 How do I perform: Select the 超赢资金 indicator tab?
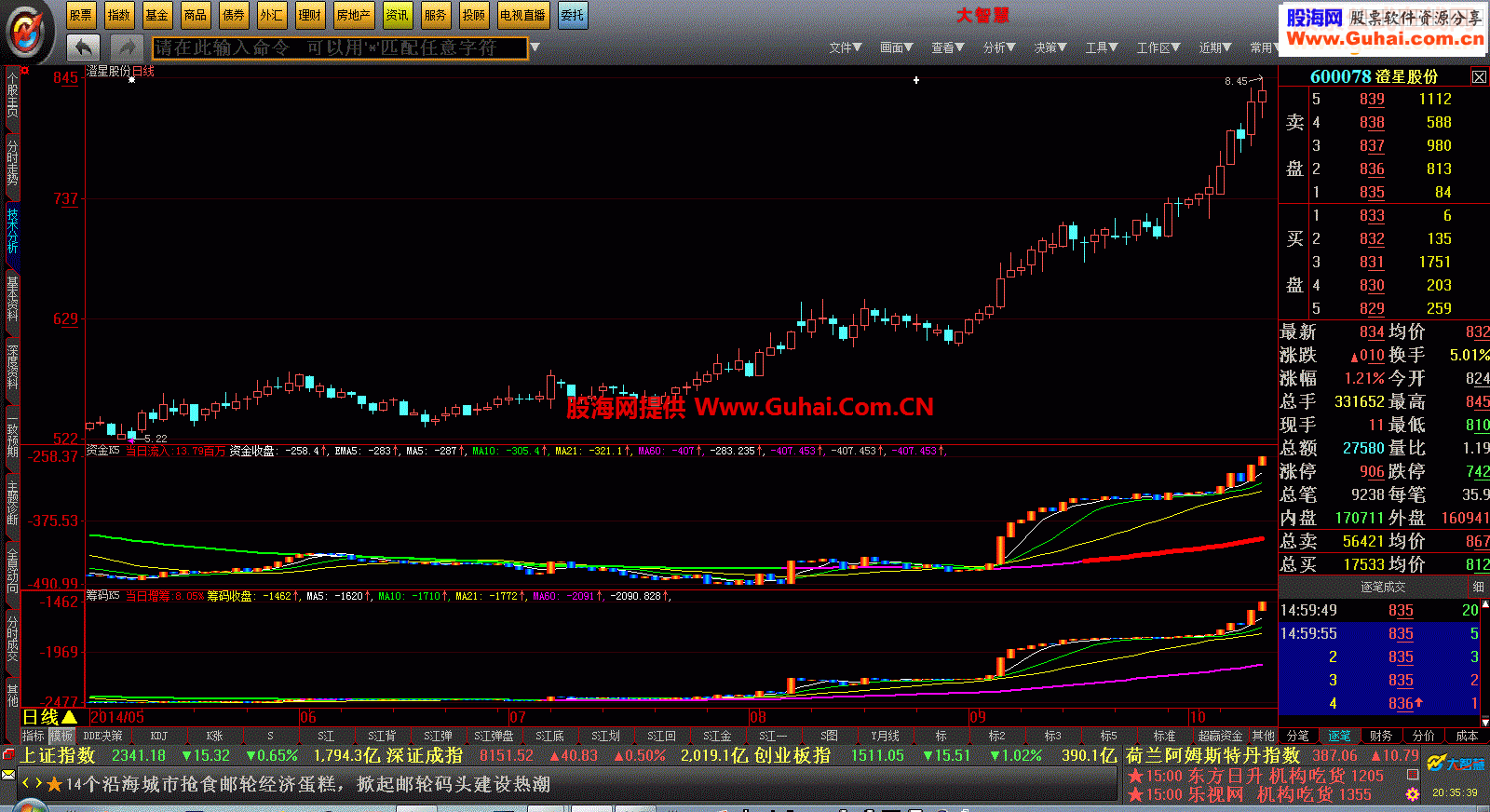pos(1220,736)
